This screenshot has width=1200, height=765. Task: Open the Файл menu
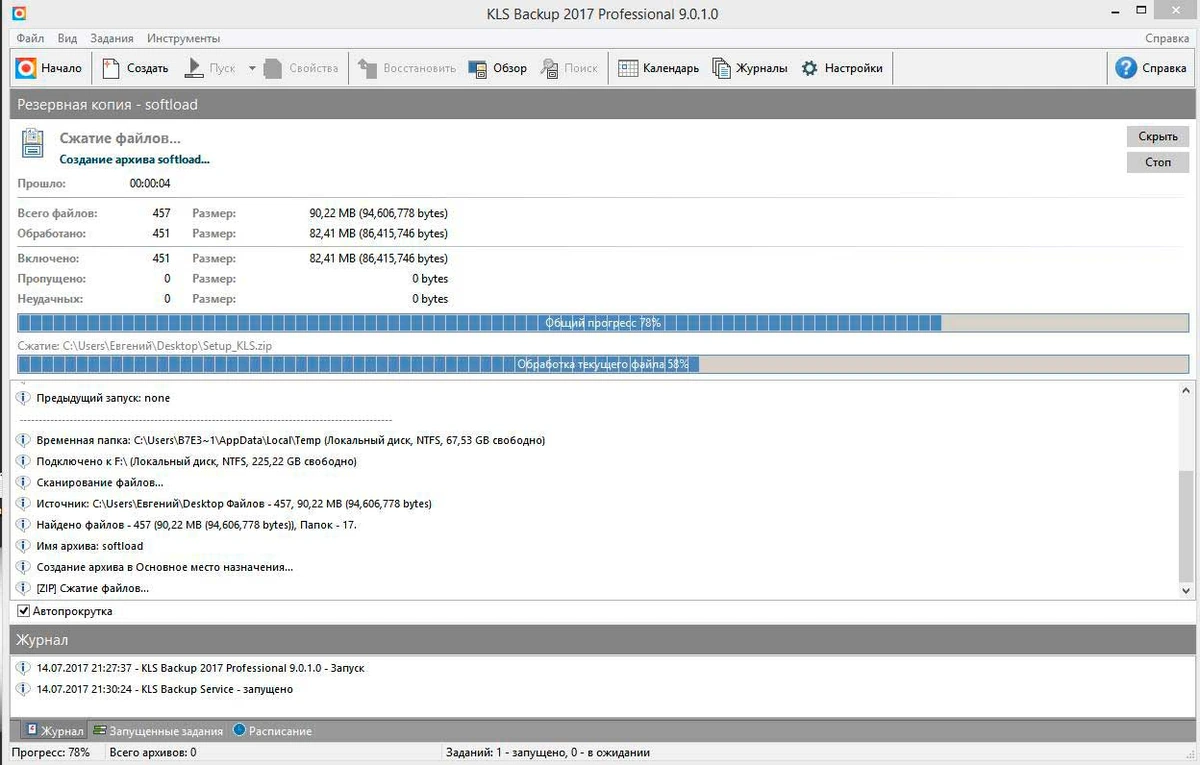tap(30, 38)
